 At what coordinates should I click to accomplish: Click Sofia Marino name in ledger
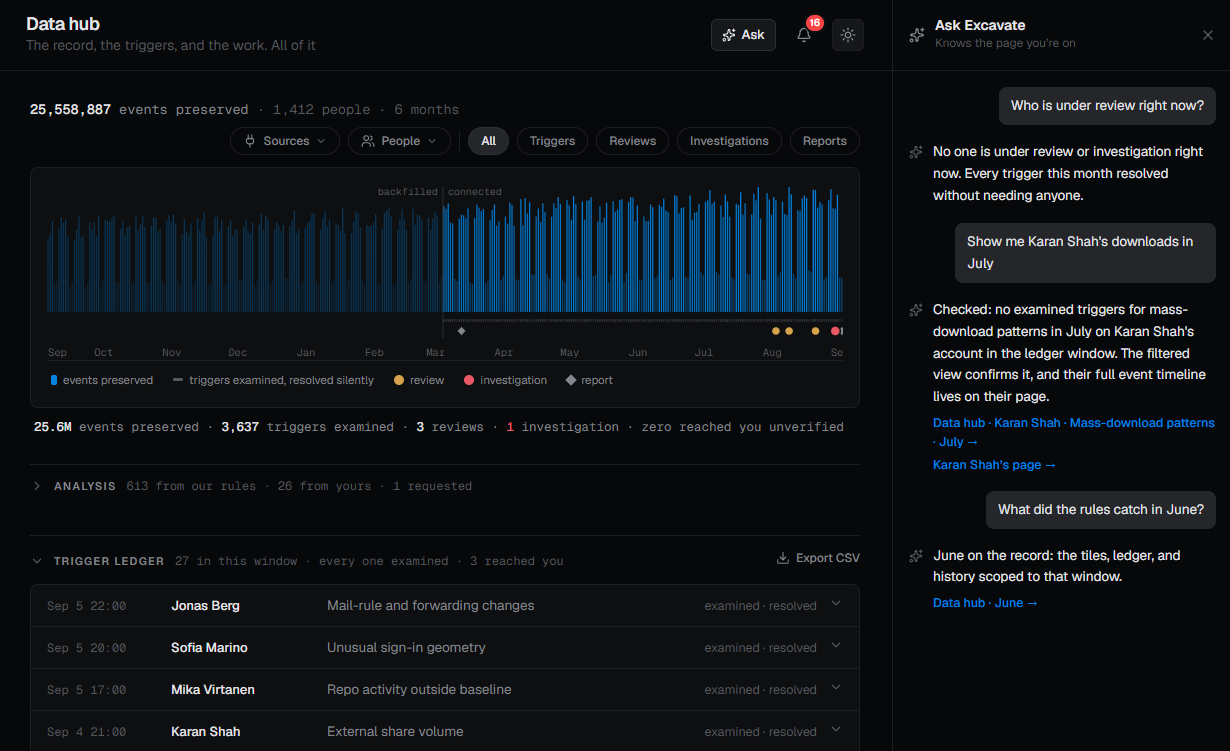209,647
